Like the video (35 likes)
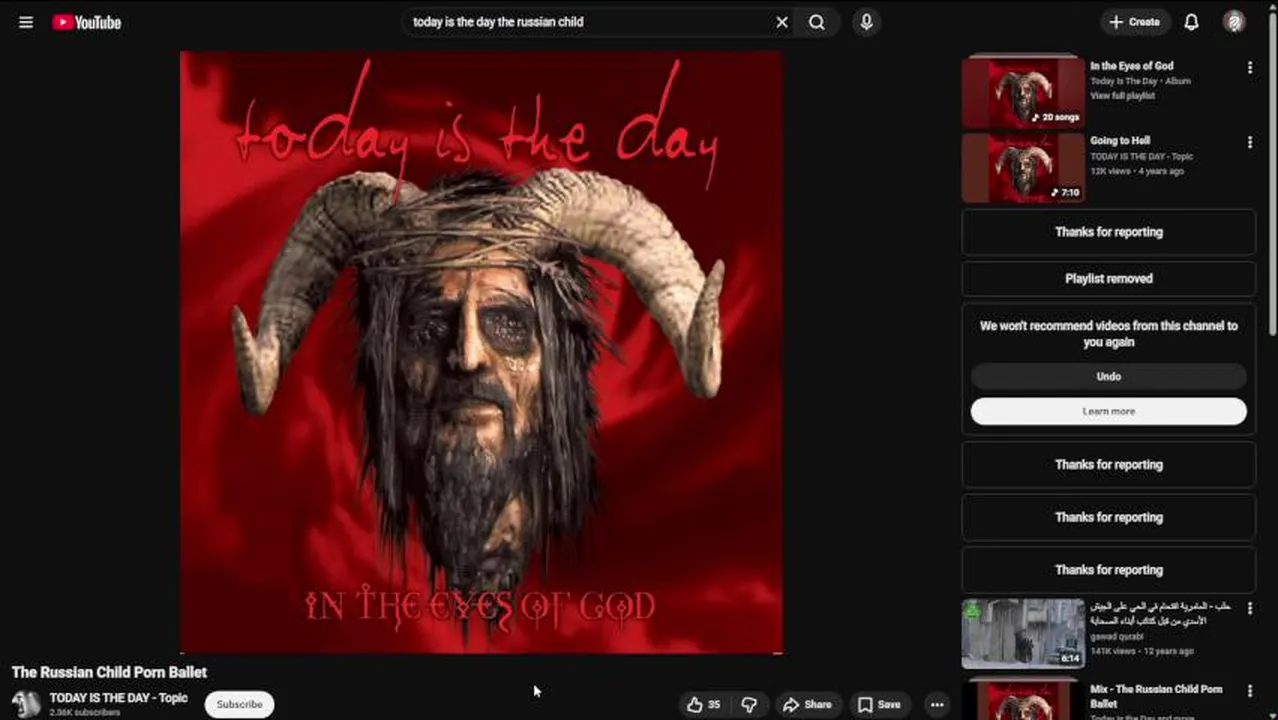The width and height of the screenshot is (1278, 720). (704, 705)
